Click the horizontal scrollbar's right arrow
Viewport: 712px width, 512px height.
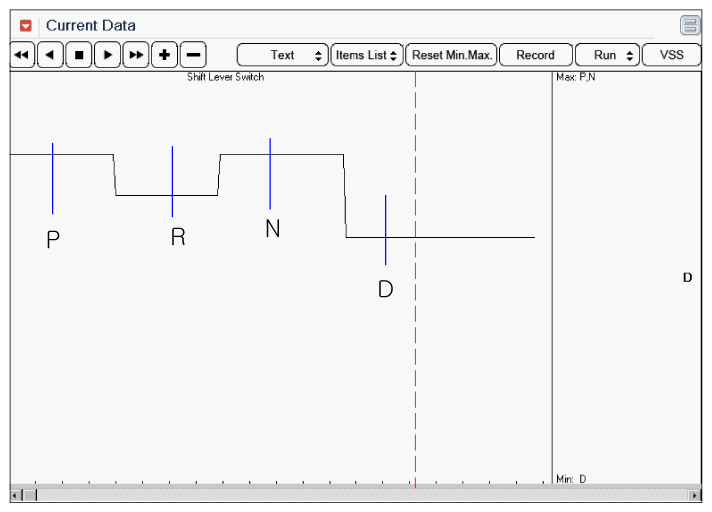tap(695, 495)
